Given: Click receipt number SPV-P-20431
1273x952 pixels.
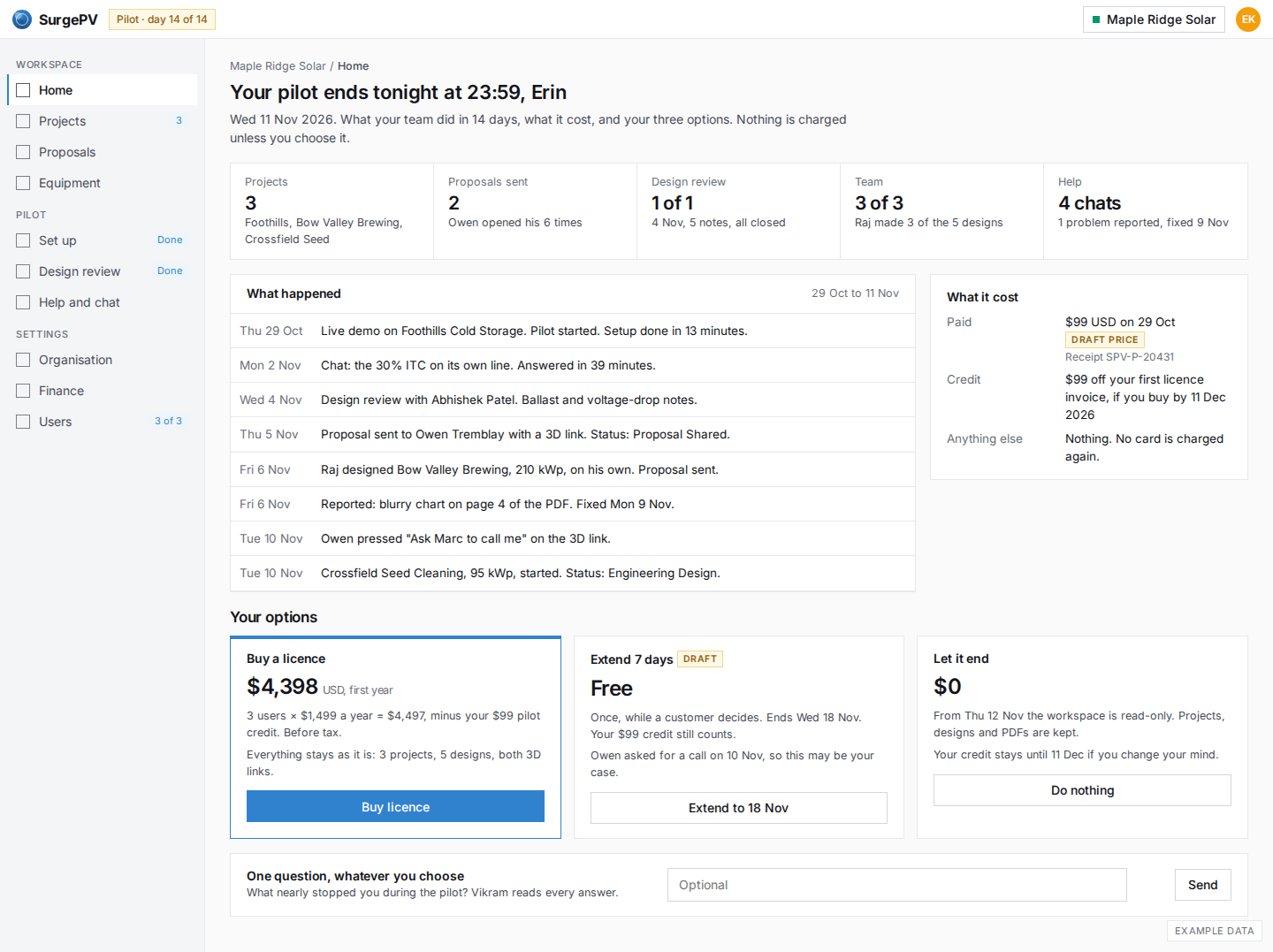Looking at the screenshot, I should (x=1140, y=357).
